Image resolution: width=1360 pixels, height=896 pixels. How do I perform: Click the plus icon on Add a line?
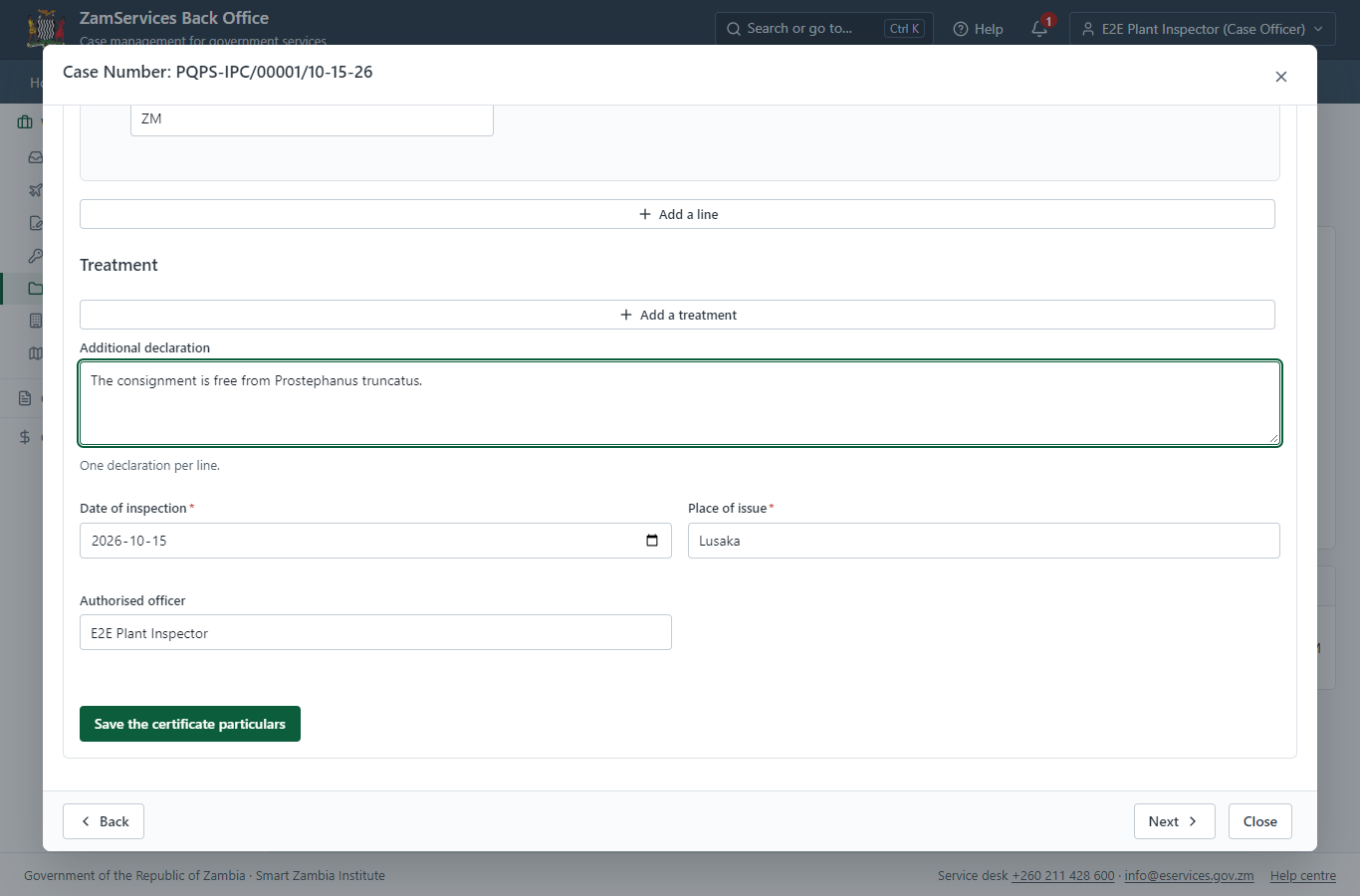(645, 214)
